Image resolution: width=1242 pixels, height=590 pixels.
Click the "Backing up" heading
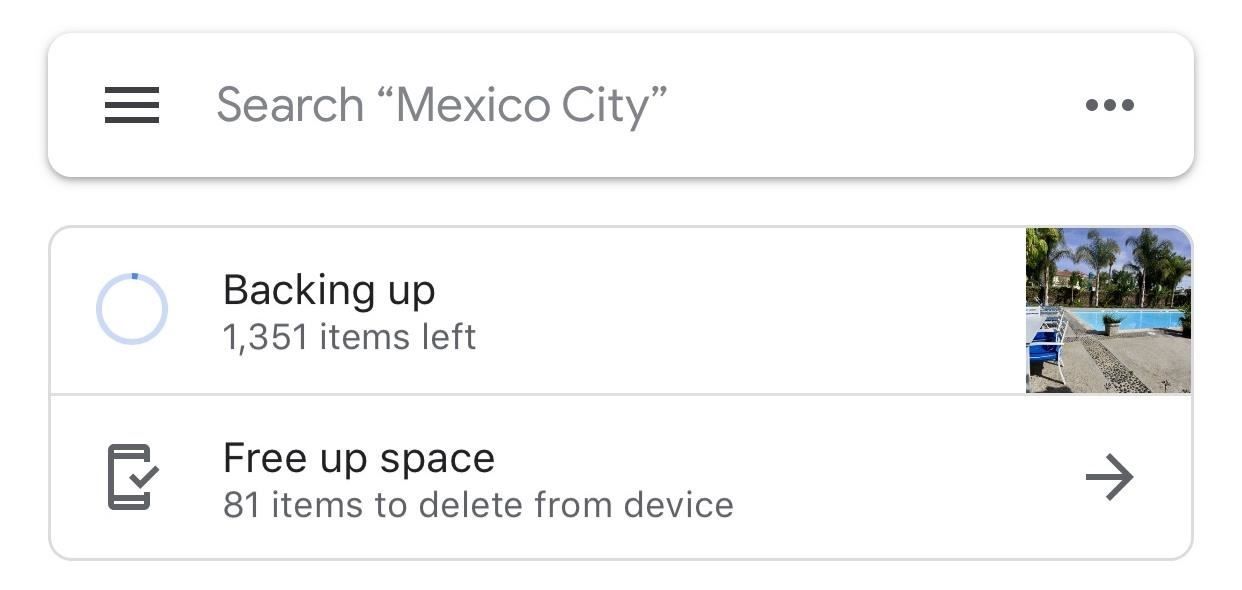tap(329, 290)
